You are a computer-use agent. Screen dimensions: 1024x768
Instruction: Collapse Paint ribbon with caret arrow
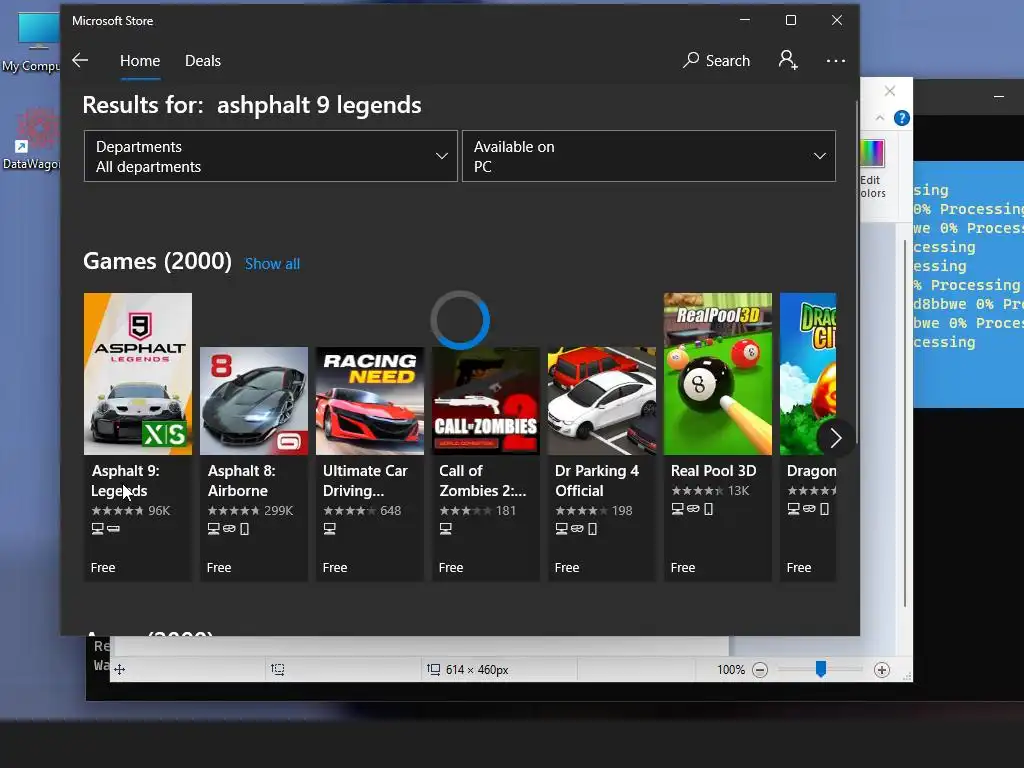(880, 118)
